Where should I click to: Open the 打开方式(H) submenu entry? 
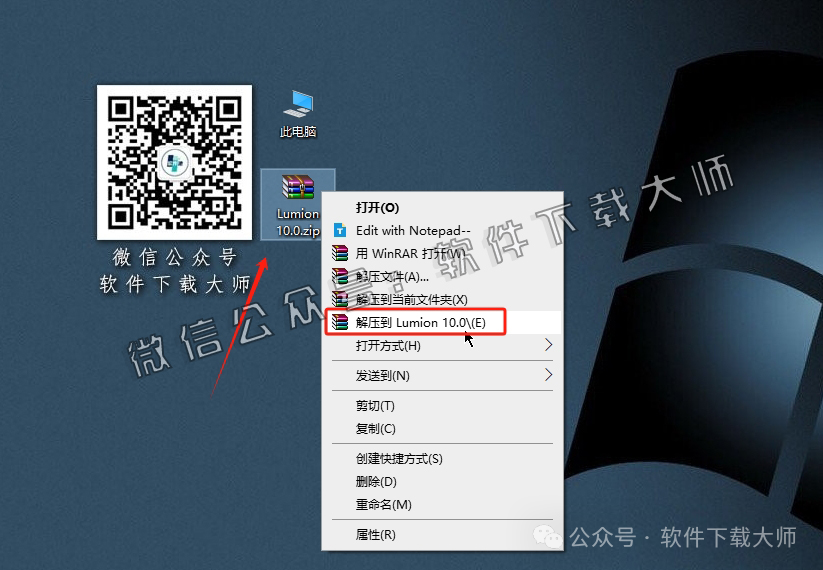pyautogui.click(x=442, y=345)
